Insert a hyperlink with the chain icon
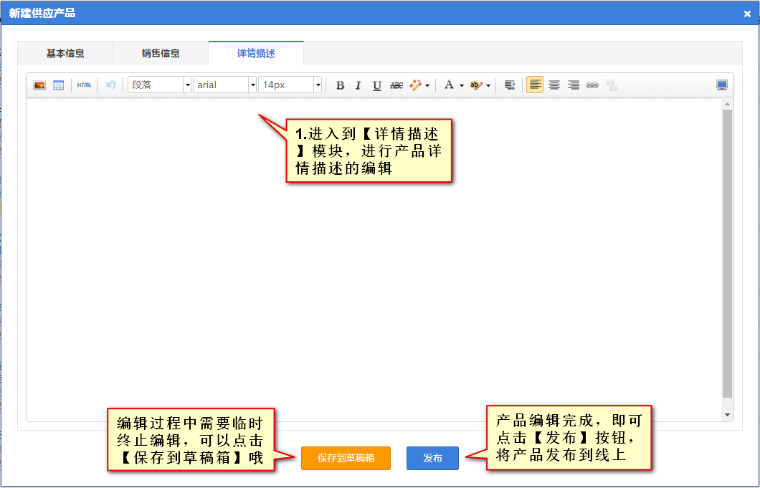The image size is (760, 488). (592, 85)
